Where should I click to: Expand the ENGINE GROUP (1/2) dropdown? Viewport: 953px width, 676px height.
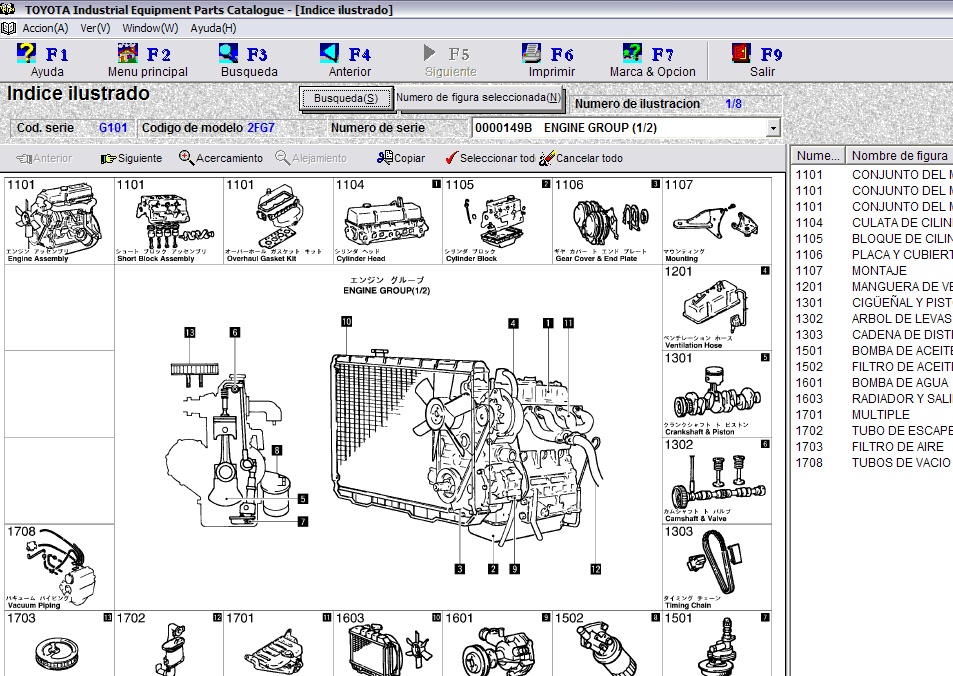[773, 128]
